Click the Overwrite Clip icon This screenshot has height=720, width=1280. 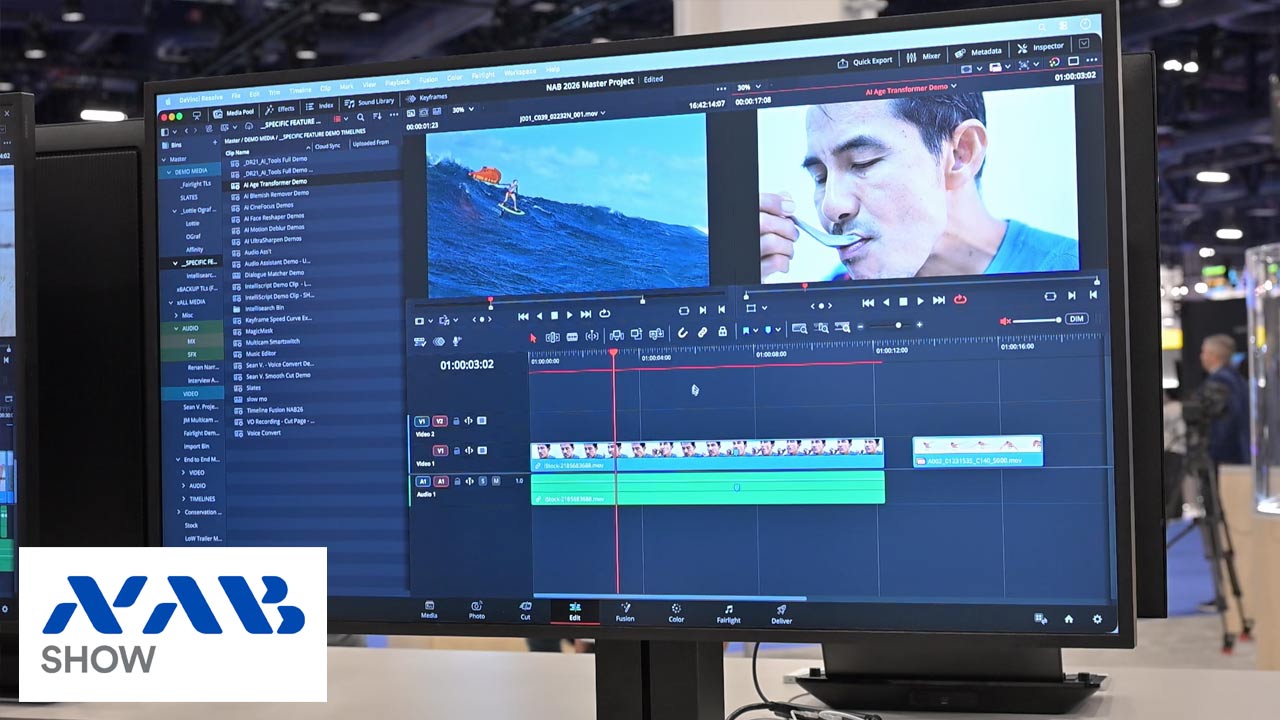(636, 335)
